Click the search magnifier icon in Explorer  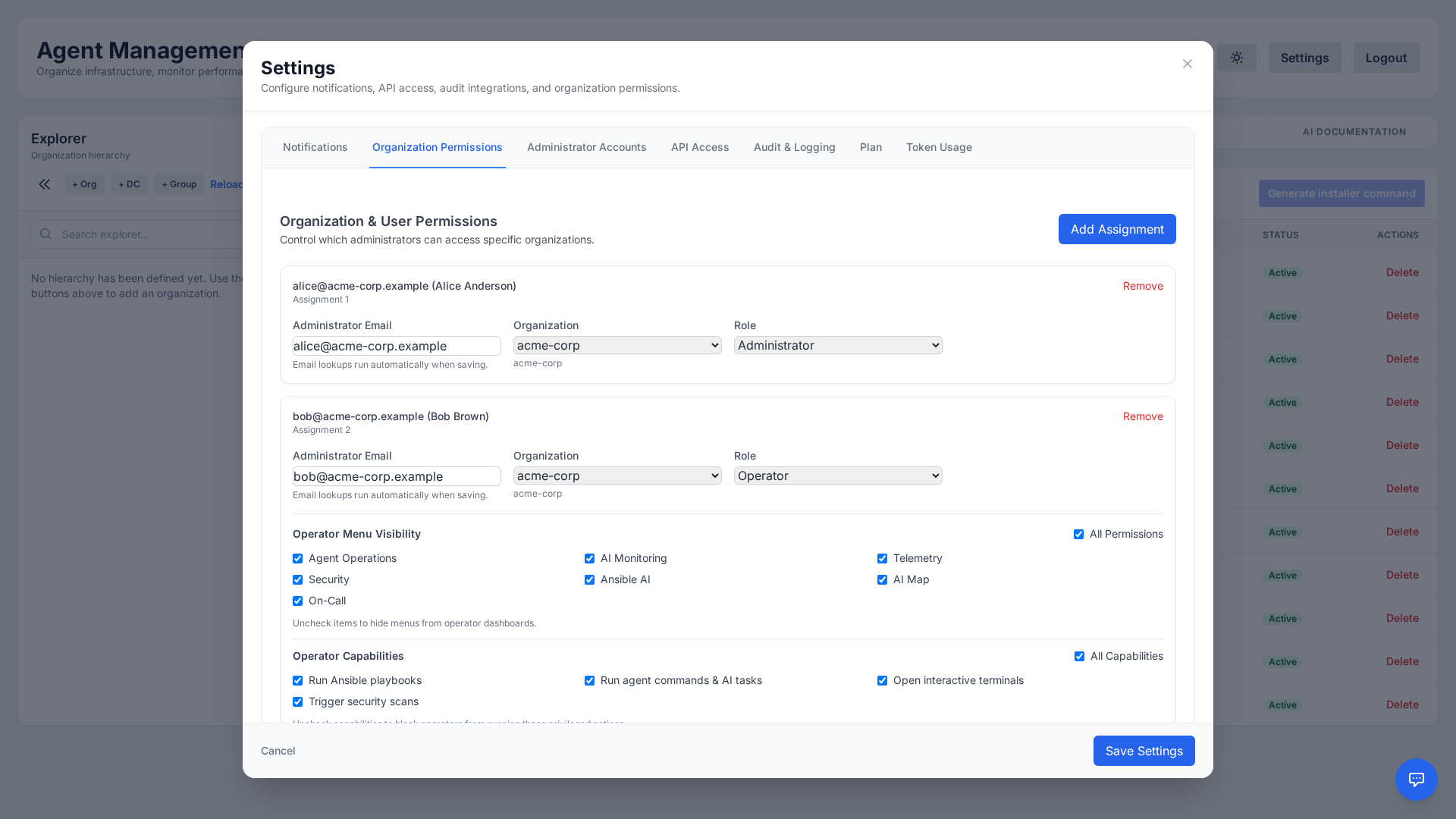pos(45,234)
